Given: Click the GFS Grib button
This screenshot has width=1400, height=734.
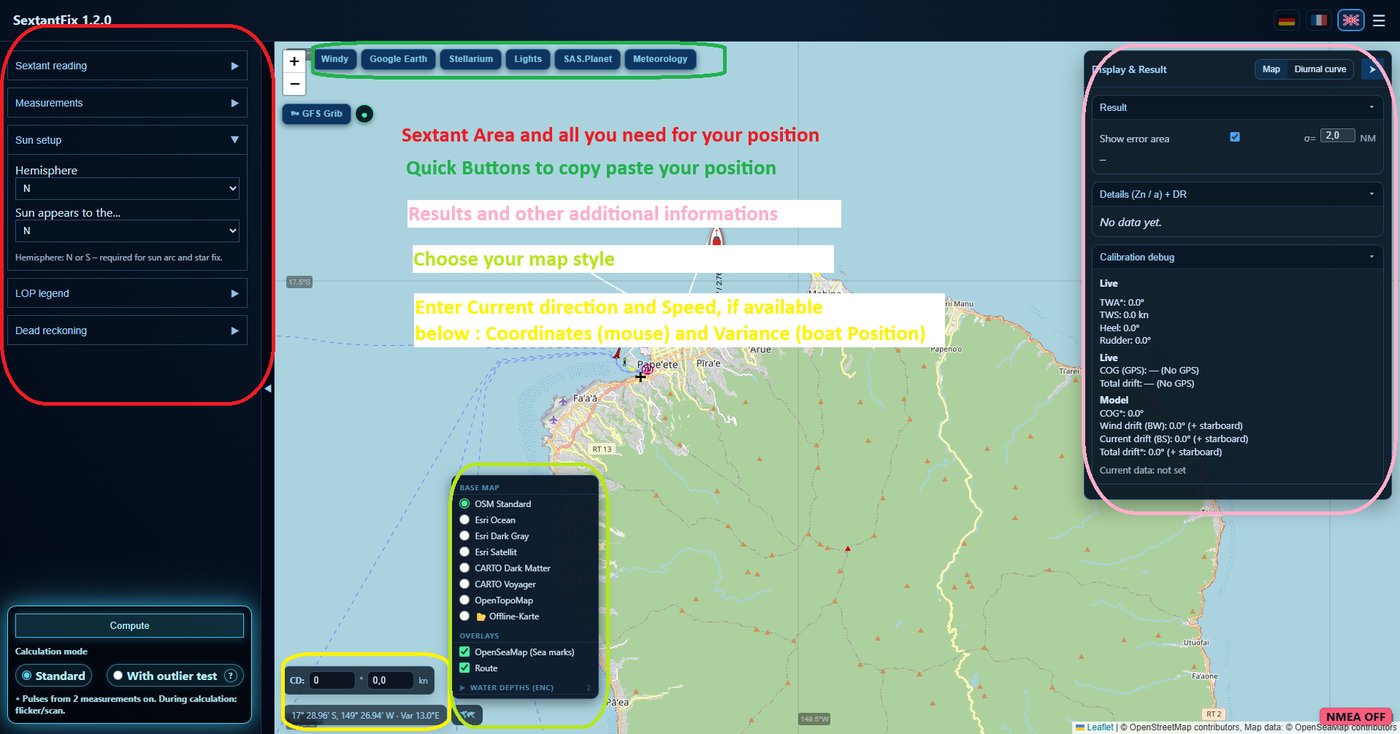Looking at the screenshot, I should (x=317, y=114).
